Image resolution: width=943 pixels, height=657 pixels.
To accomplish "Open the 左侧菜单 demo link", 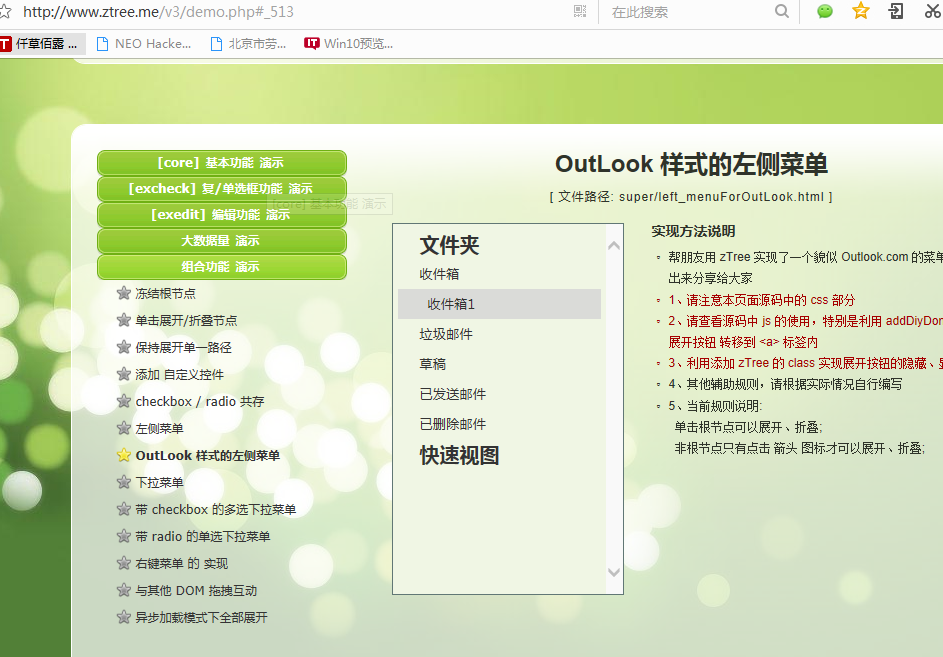I will tap(159, 428).
